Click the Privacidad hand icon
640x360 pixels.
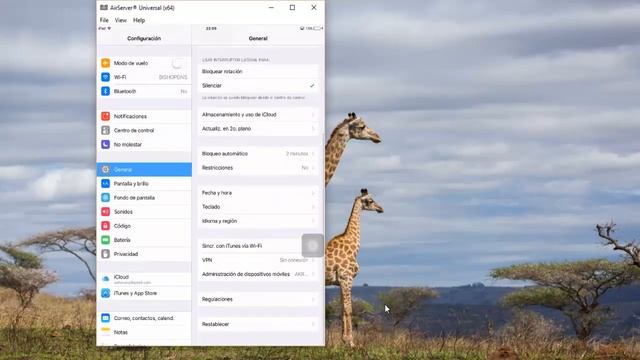click(105, 254)
